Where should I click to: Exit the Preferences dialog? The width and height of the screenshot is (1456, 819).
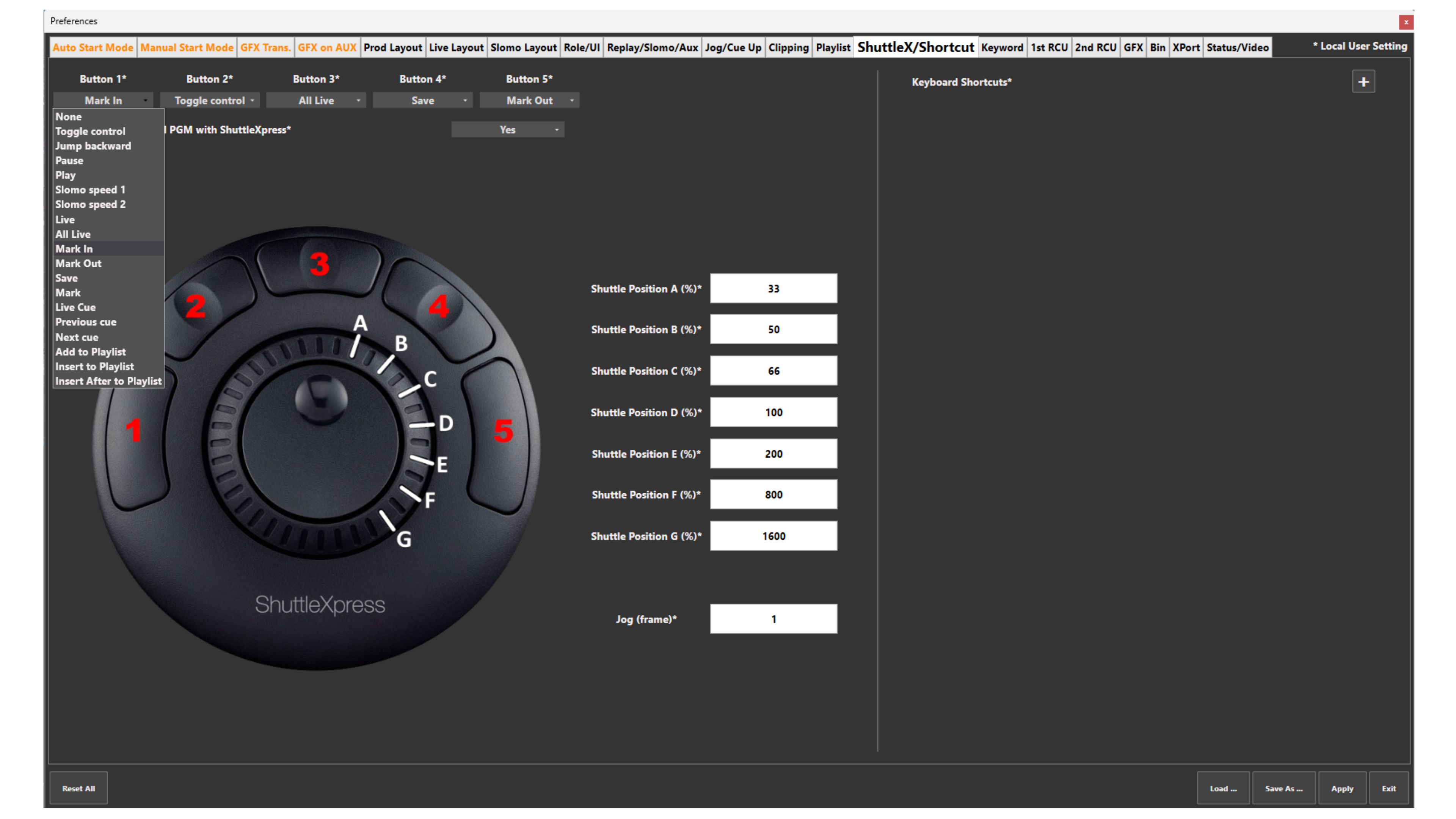[x=1389, y=789]
